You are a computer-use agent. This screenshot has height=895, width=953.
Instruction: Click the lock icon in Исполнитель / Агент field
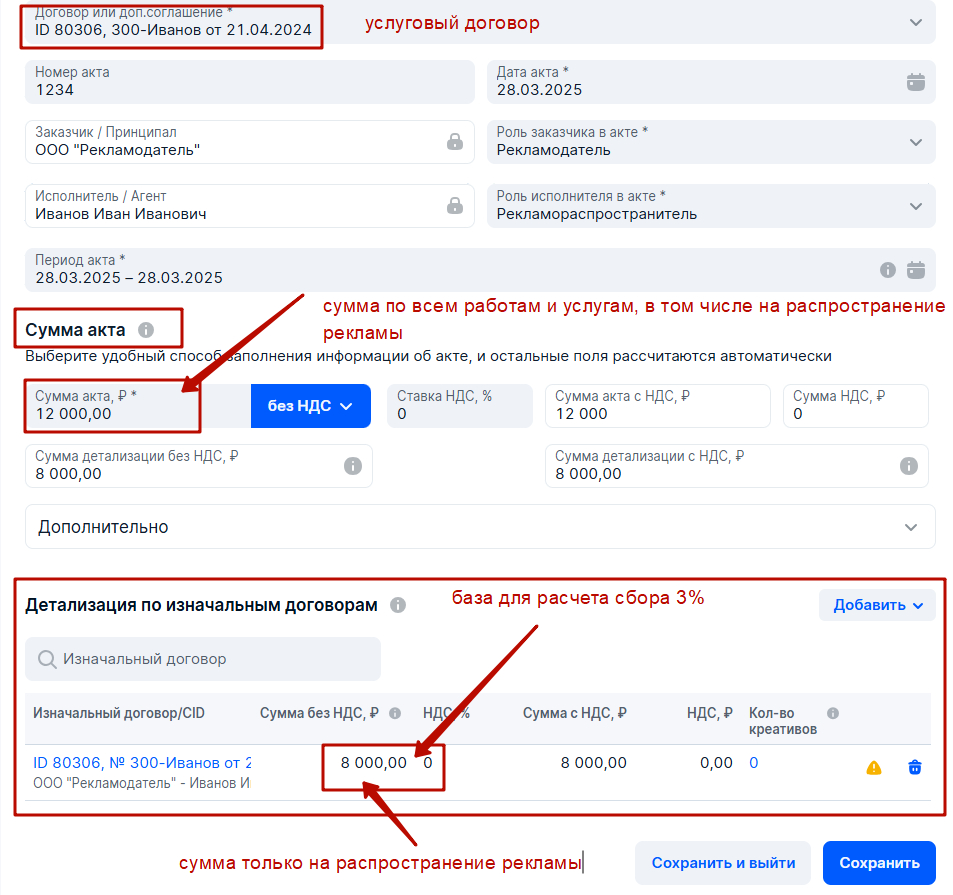tap(455, 206)
